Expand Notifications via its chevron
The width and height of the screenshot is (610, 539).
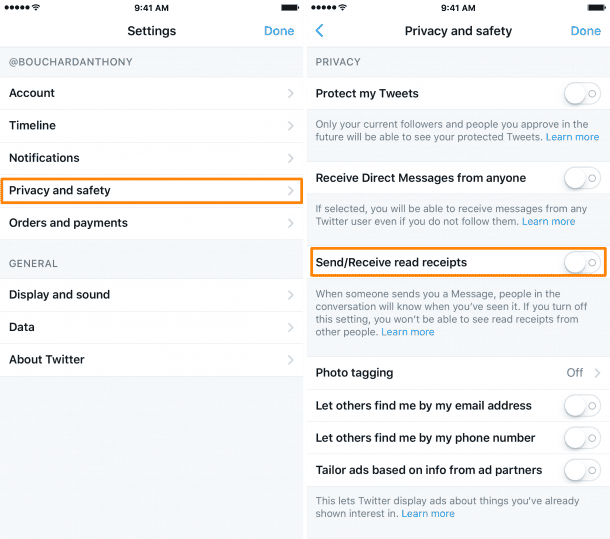(291, 158)
